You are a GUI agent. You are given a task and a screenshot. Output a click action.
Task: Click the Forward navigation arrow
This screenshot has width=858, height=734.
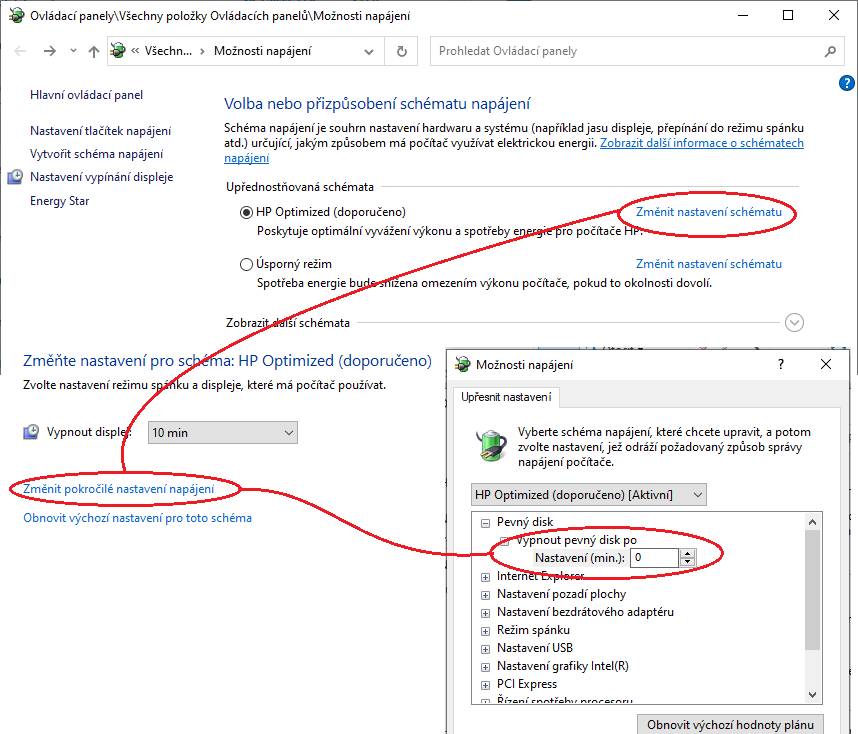tap(50, 51)
